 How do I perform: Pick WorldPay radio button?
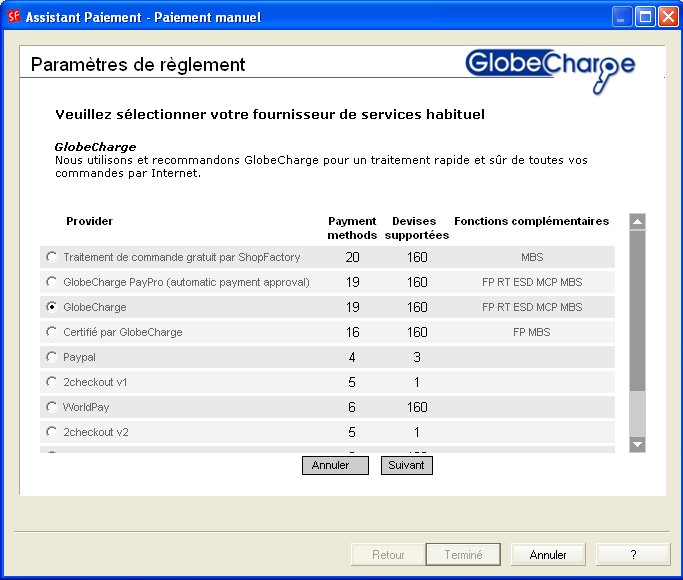point(52,407)
